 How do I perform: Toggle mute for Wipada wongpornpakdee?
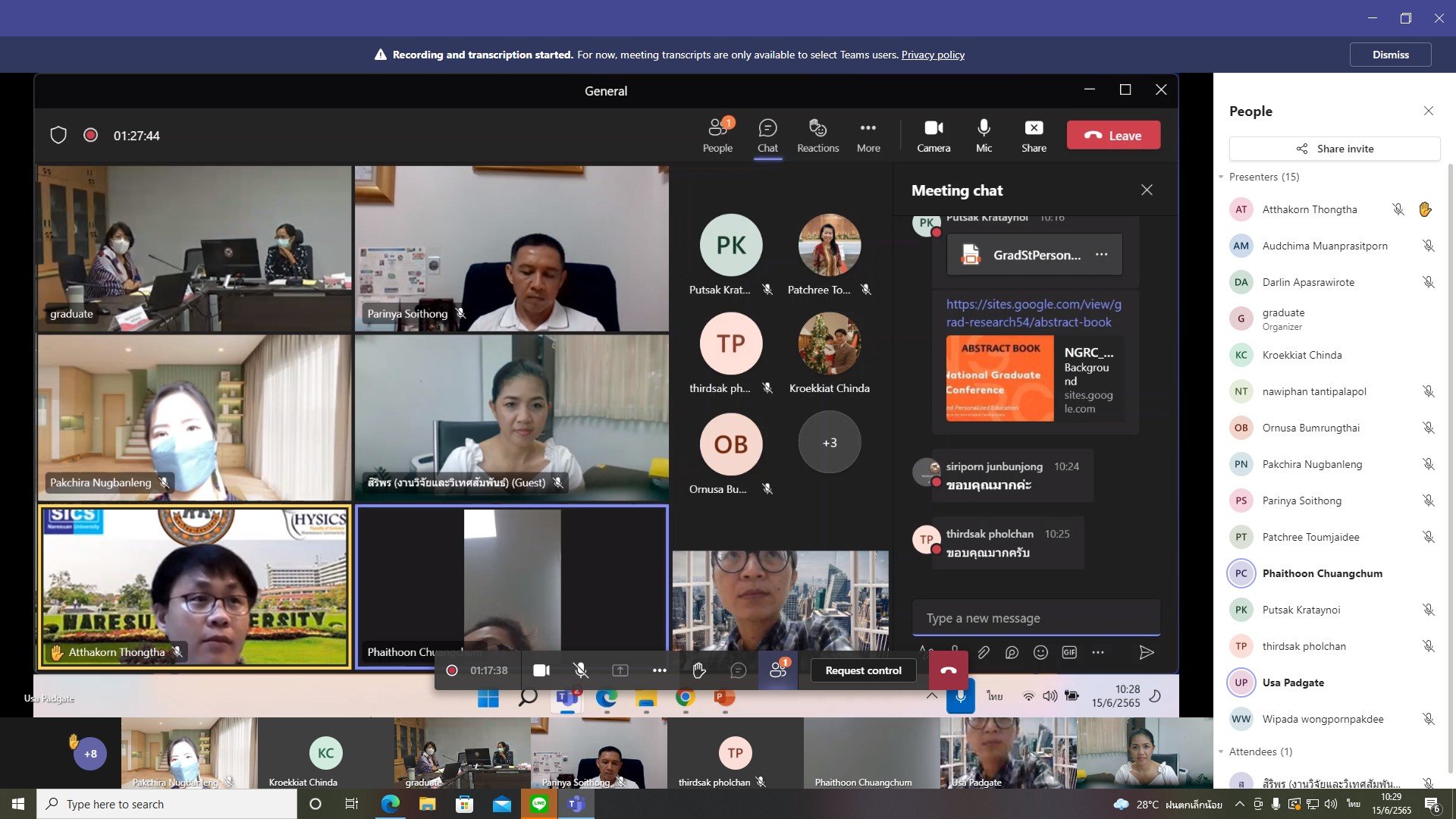pyautogui.click(x=1428, y=719)
